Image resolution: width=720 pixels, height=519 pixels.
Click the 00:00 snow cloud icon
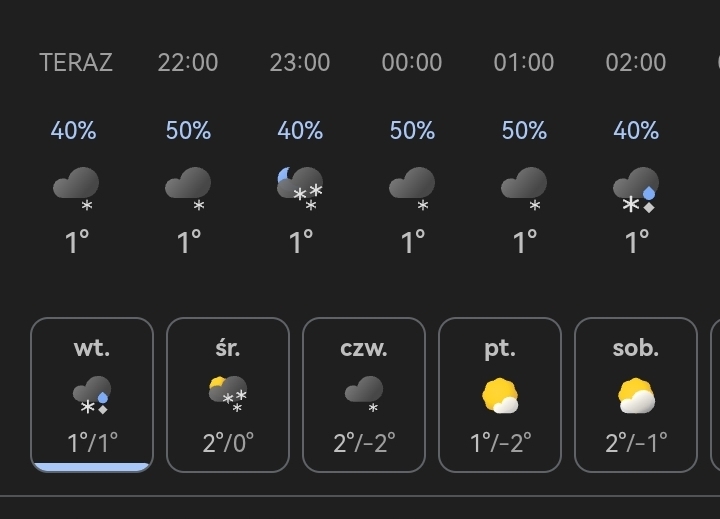point(412,189)
